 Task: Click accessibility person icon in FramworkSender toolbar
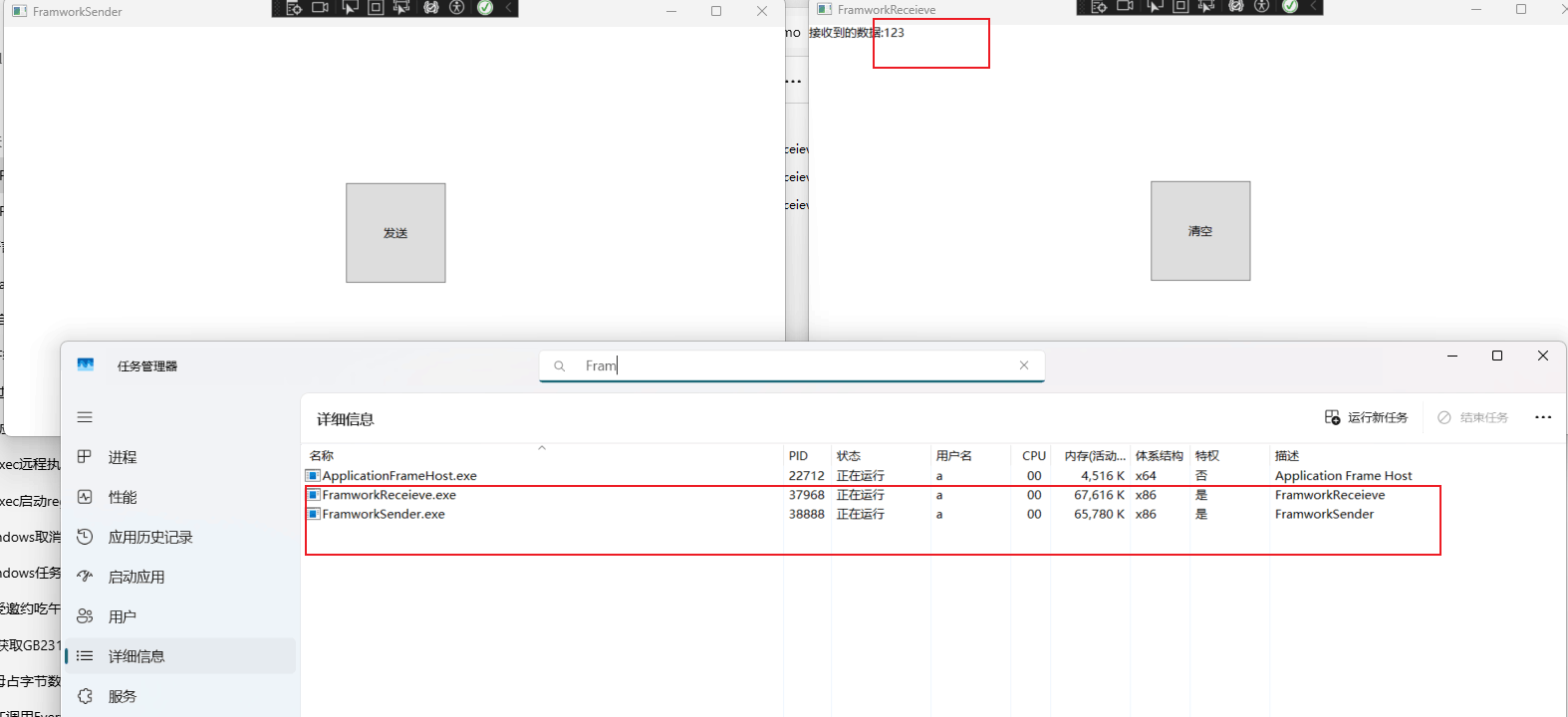tap(457, 8)
